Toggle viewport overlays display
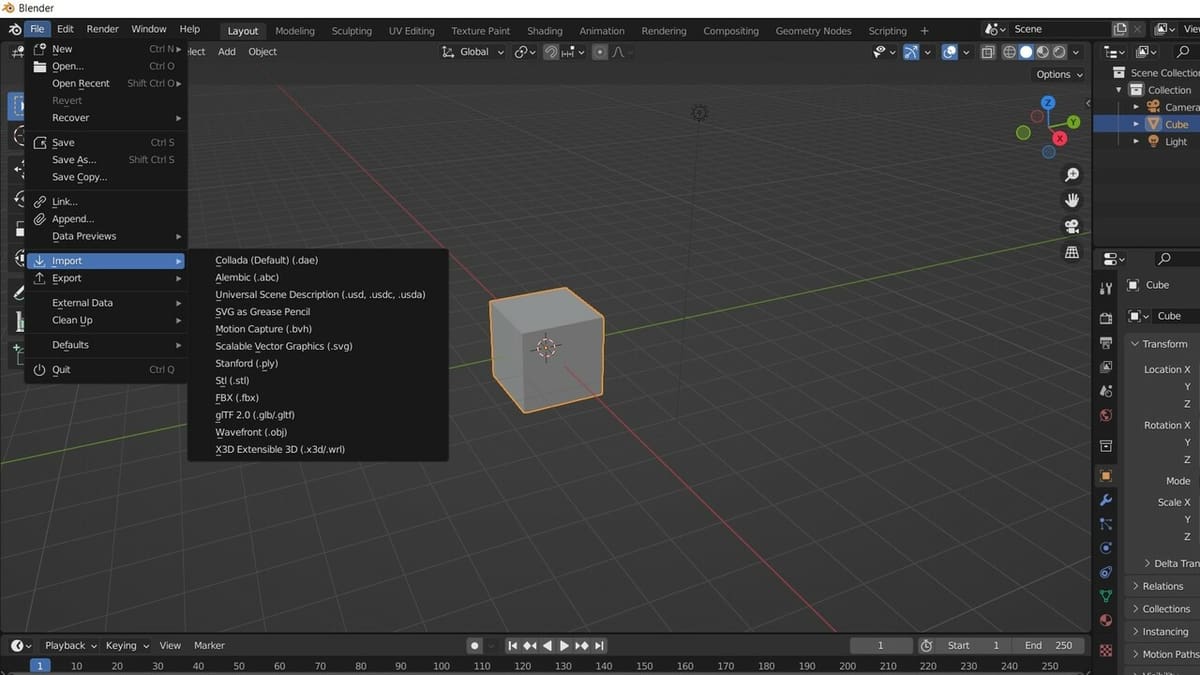The image size is (1200, 675). click(949, 52)
